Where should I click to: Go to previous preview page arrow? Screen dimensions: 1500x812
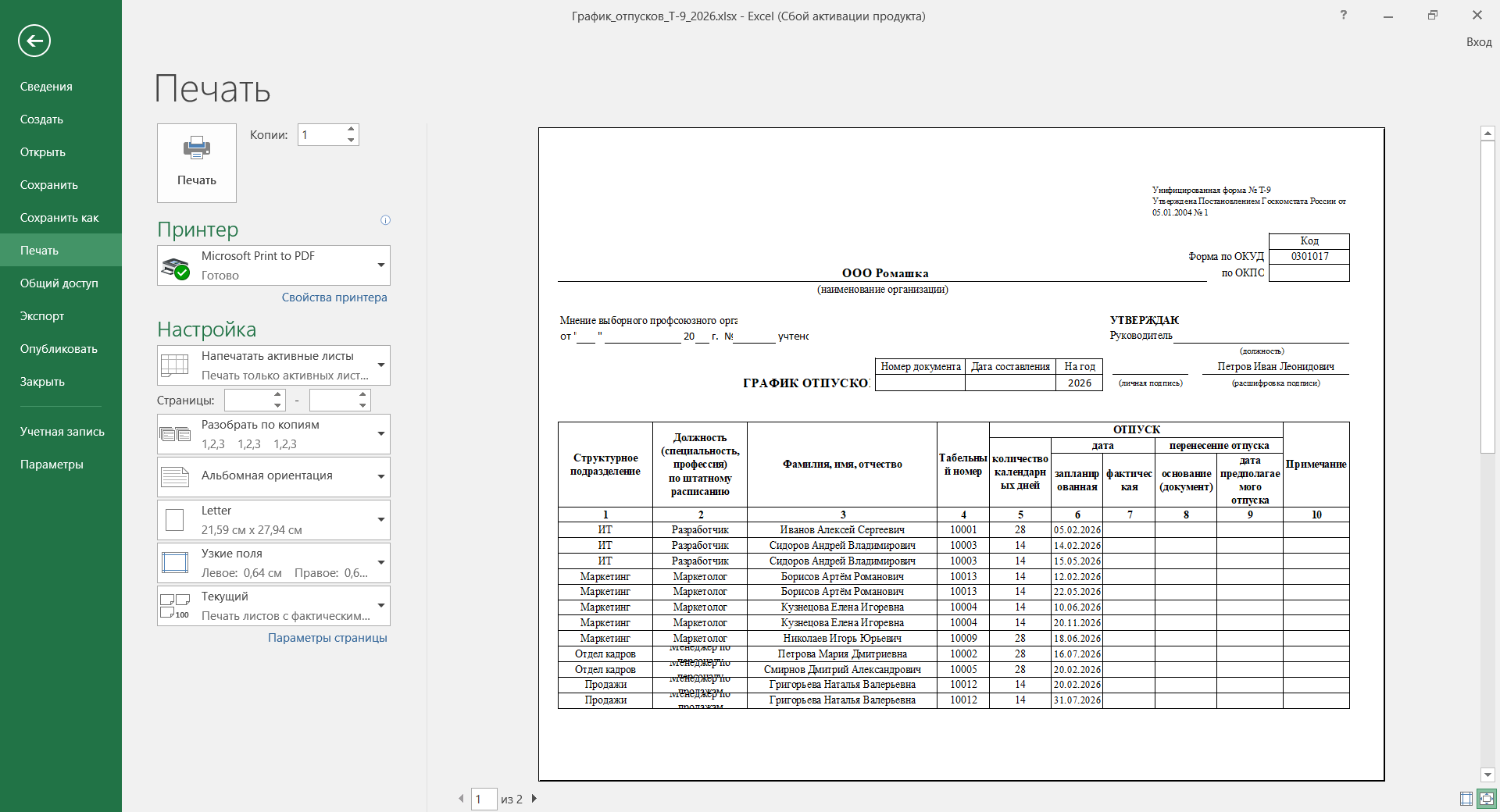(x=460, y=799)
